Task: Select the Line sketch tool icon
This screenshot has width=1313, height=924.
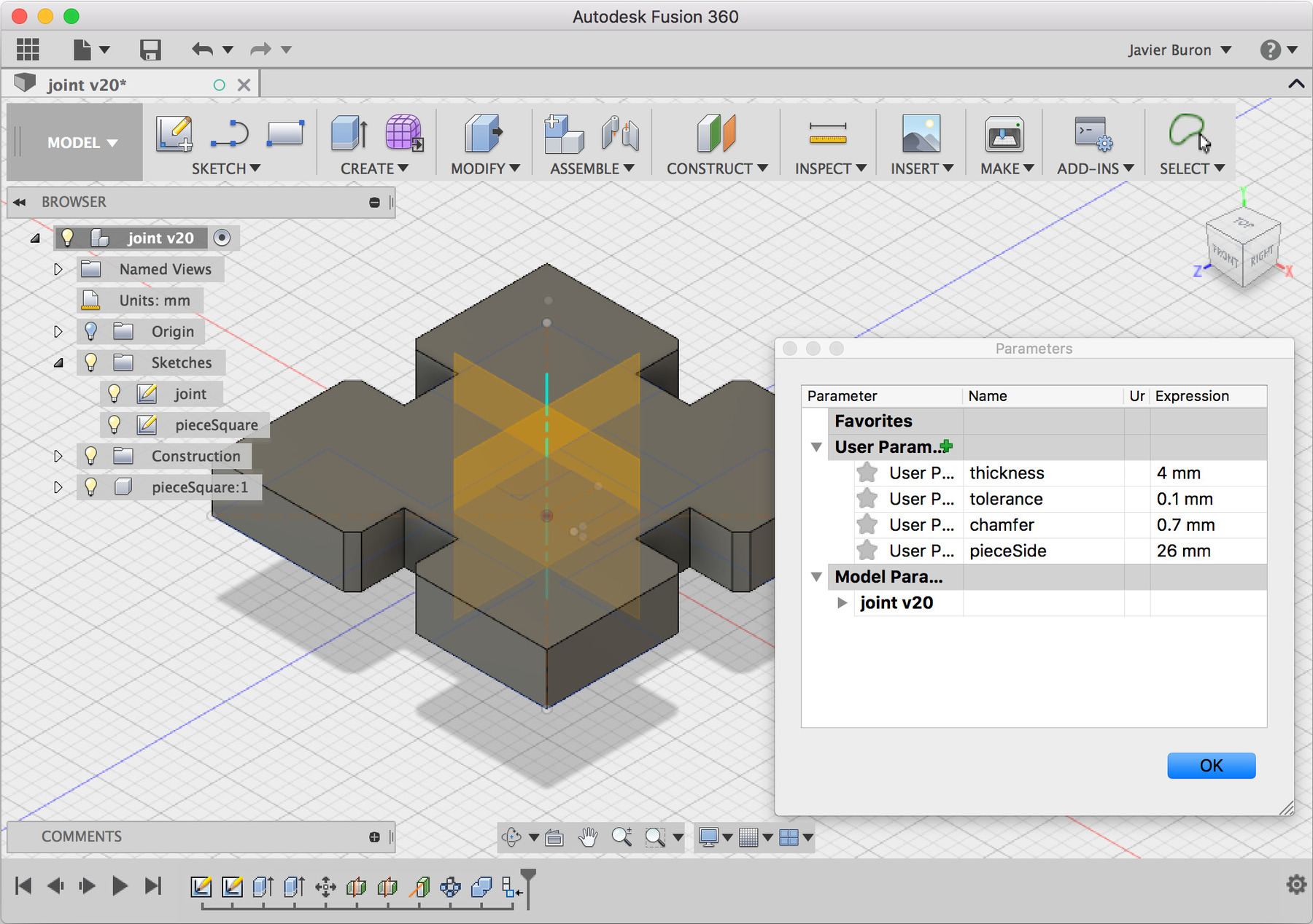Action: (230, 133)
